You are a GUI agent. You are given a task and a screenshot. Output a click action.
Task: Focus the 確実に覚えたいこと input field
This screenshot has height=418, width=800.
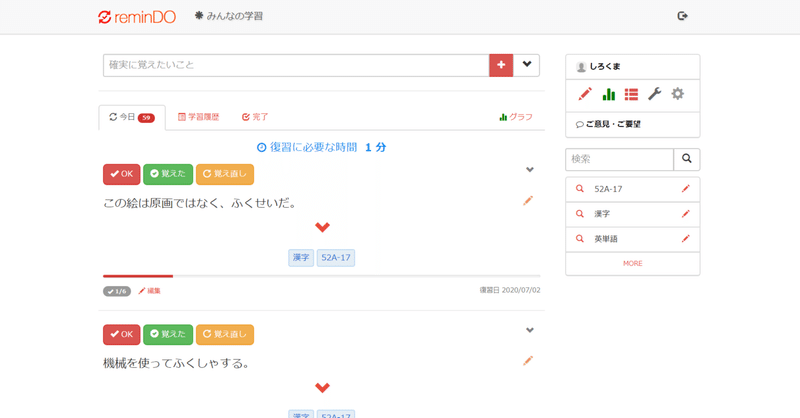pyautogui.click(x=296, y=65)
